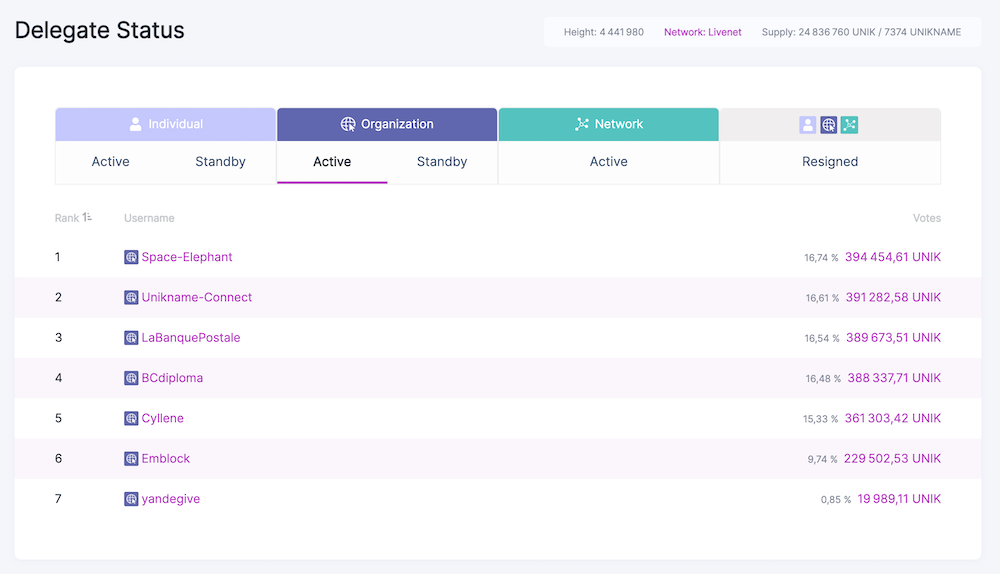Click the organization icon beside yandegive
The width and height of the screenshot is (1000, 574).
pyautogui.click(x=131, y=499)
